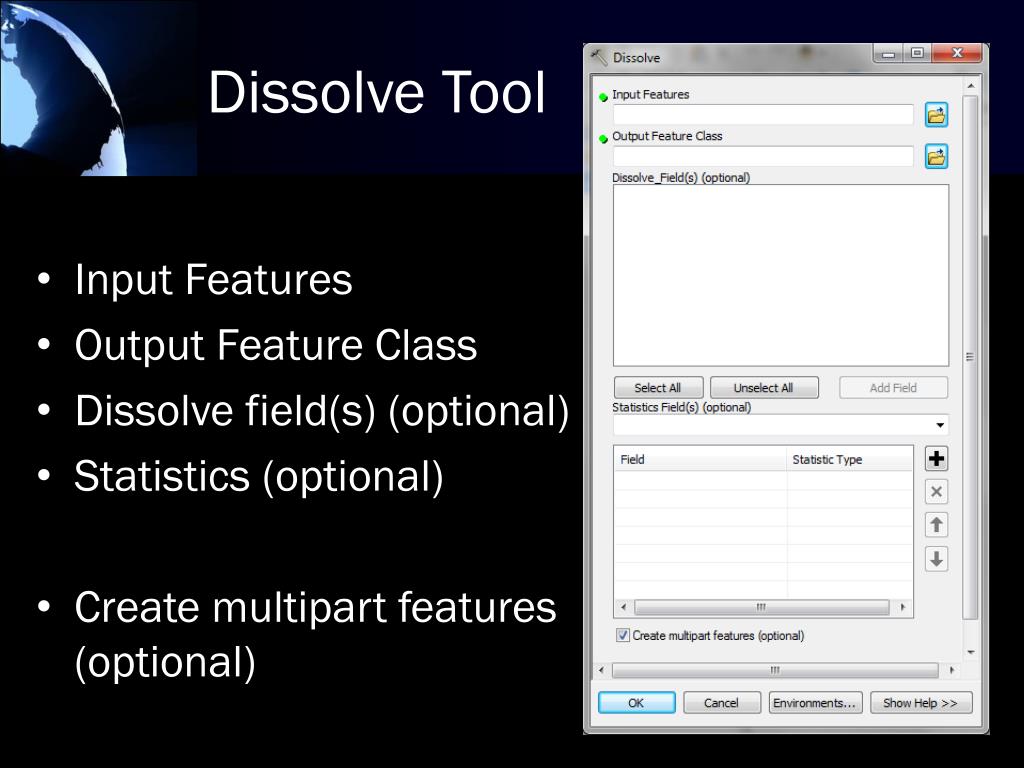Click the Add Field button

(893, 387)
